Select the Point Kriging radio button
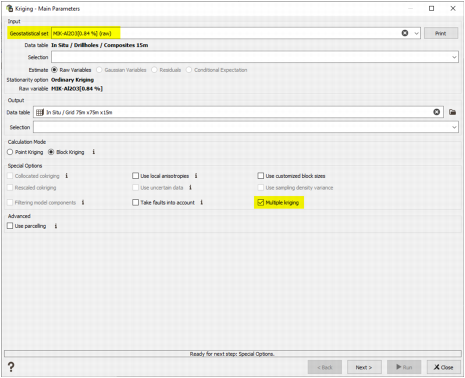465x378 pixels. point(10,152)
